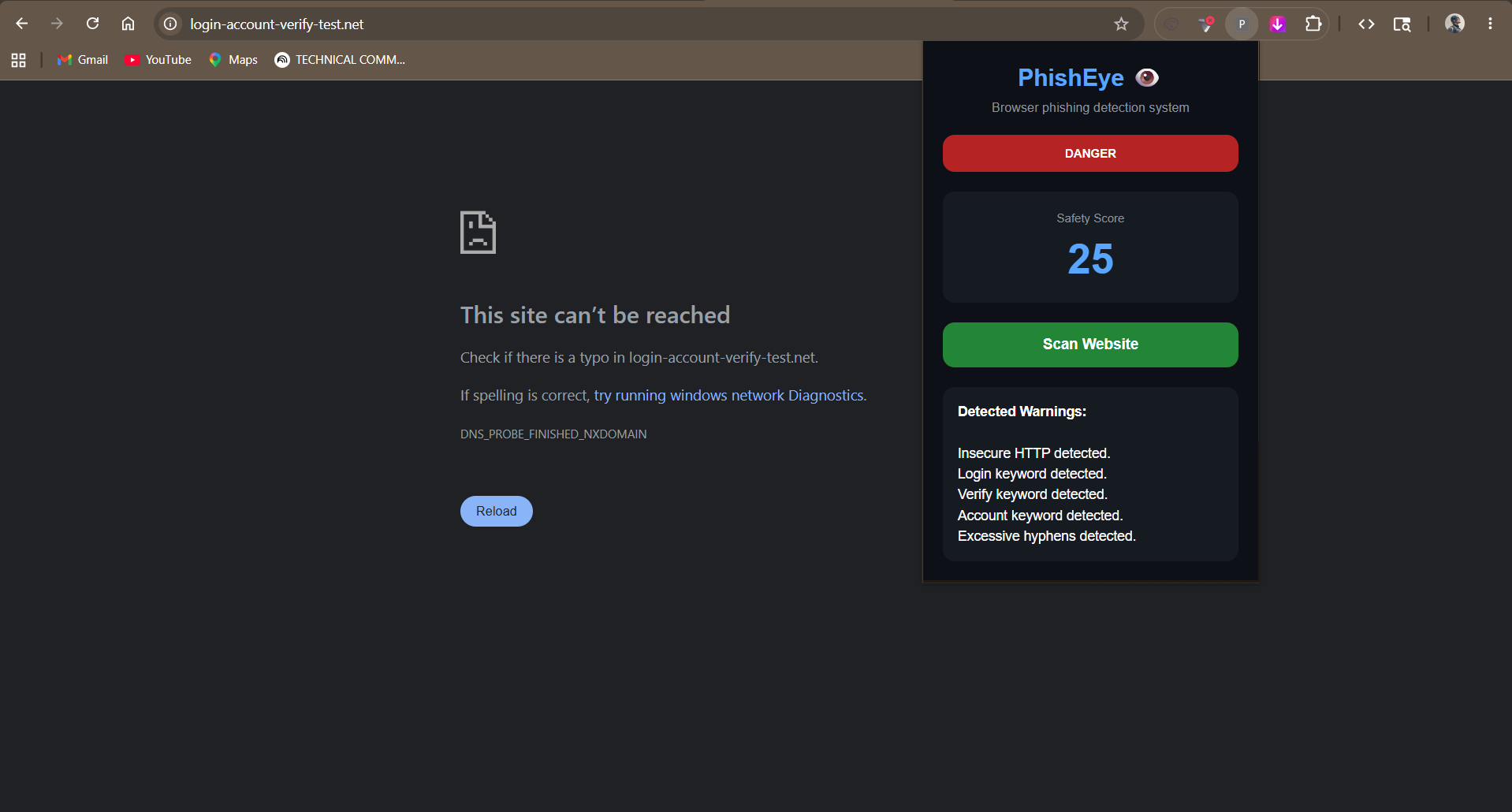The image size is (1512, 812).
Task: Open the YouTube bookmark
Action: 158,60
